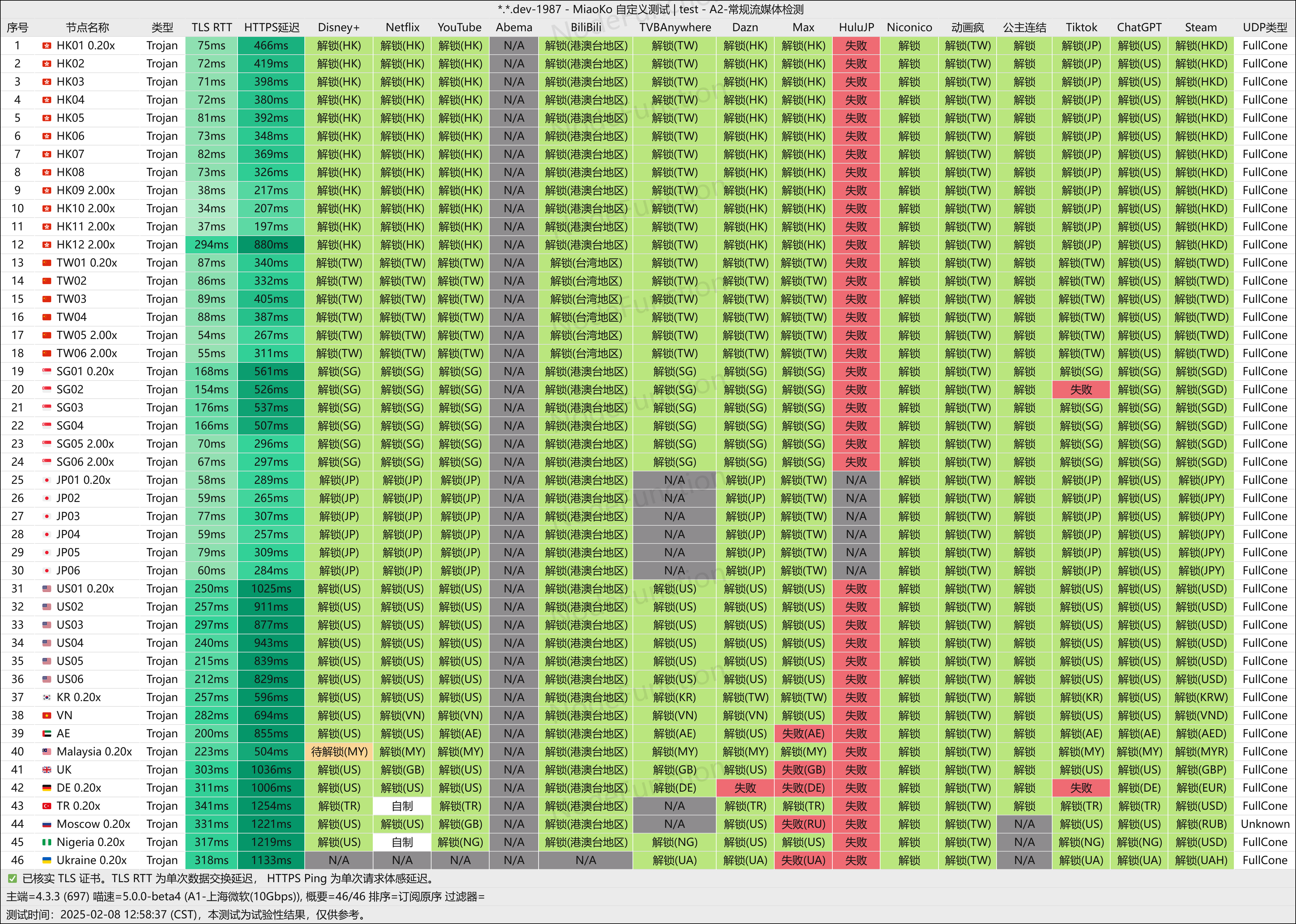Click the Germany flag icon for DE 0.20x
The image size is (1296, 924).
pos(47,788)
